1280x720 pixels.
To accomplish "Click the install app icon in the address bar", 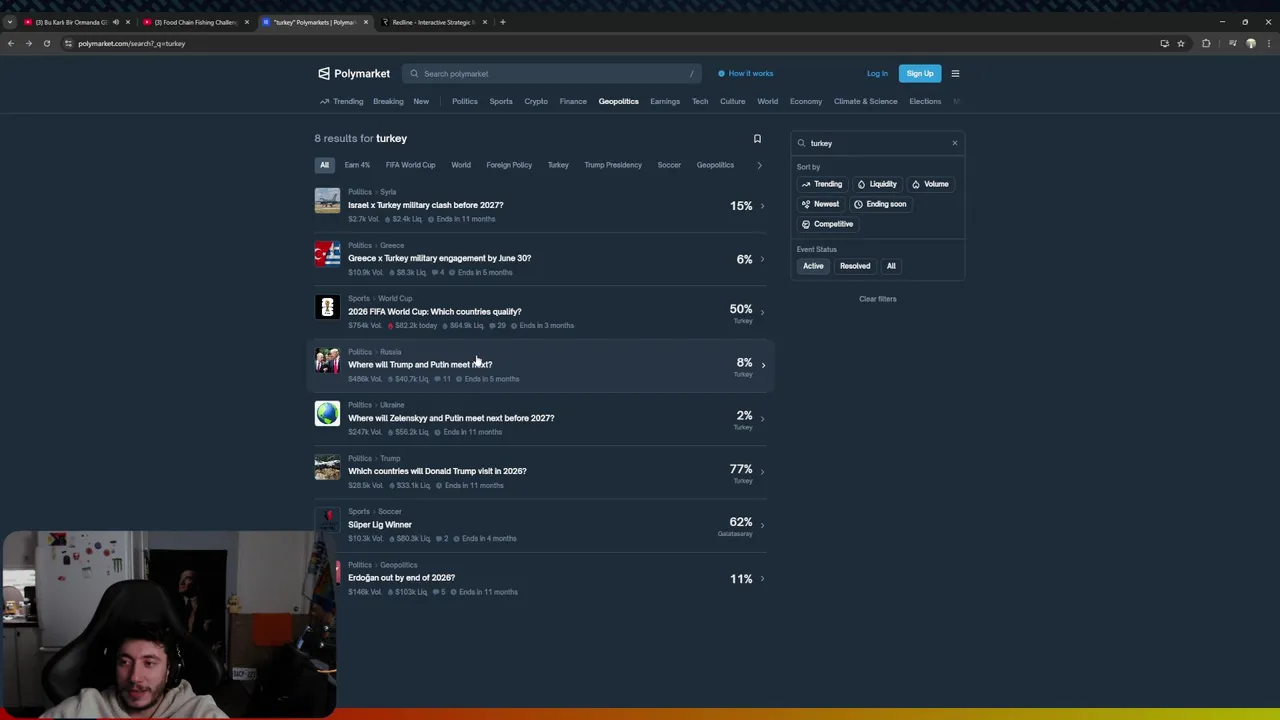I will click(1164, 43).
